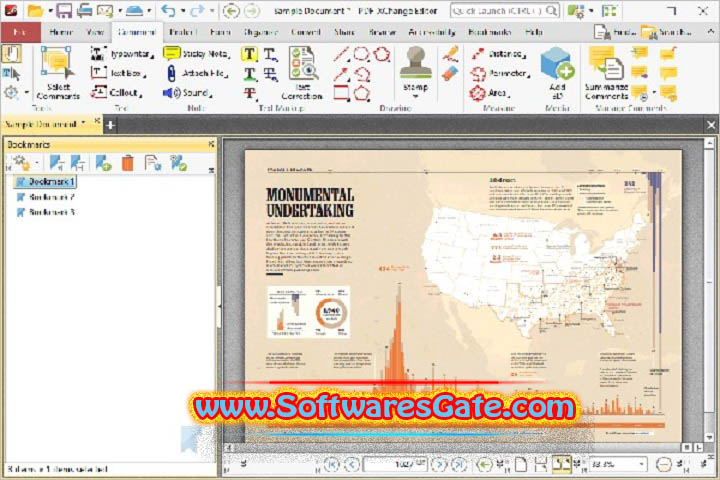Select the Oval drawing tool
720x480 pixels.
click(x=362, y=54)
